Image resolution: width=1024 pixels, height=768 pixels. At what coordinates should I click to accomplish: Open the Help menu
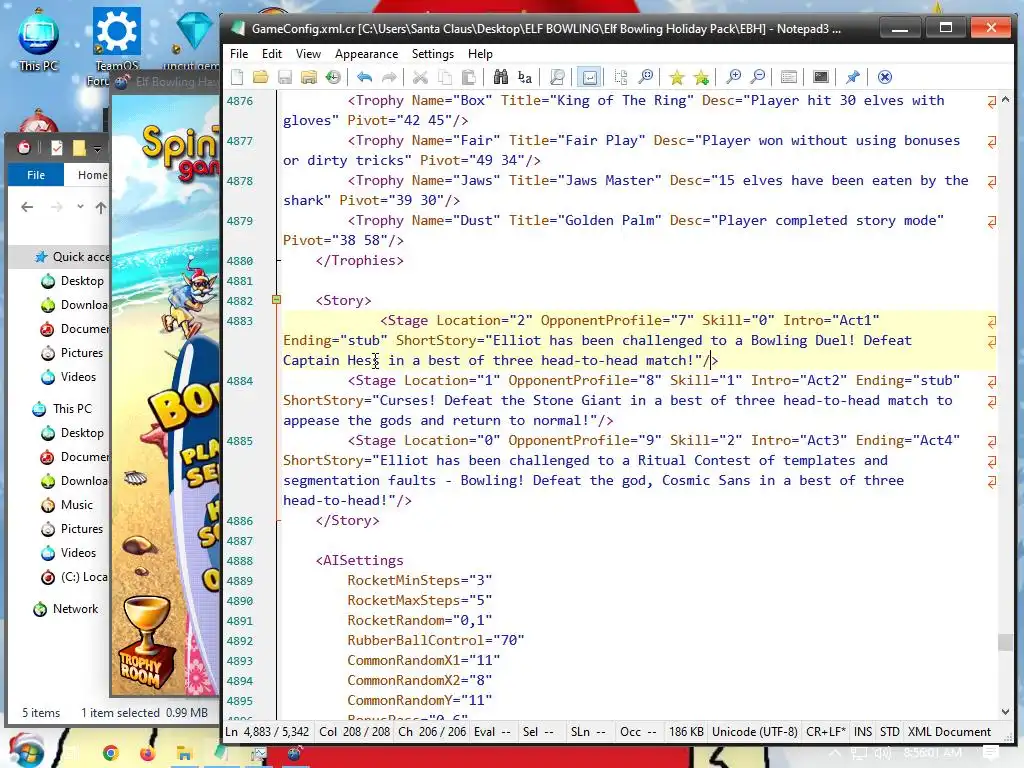(480, 54)
